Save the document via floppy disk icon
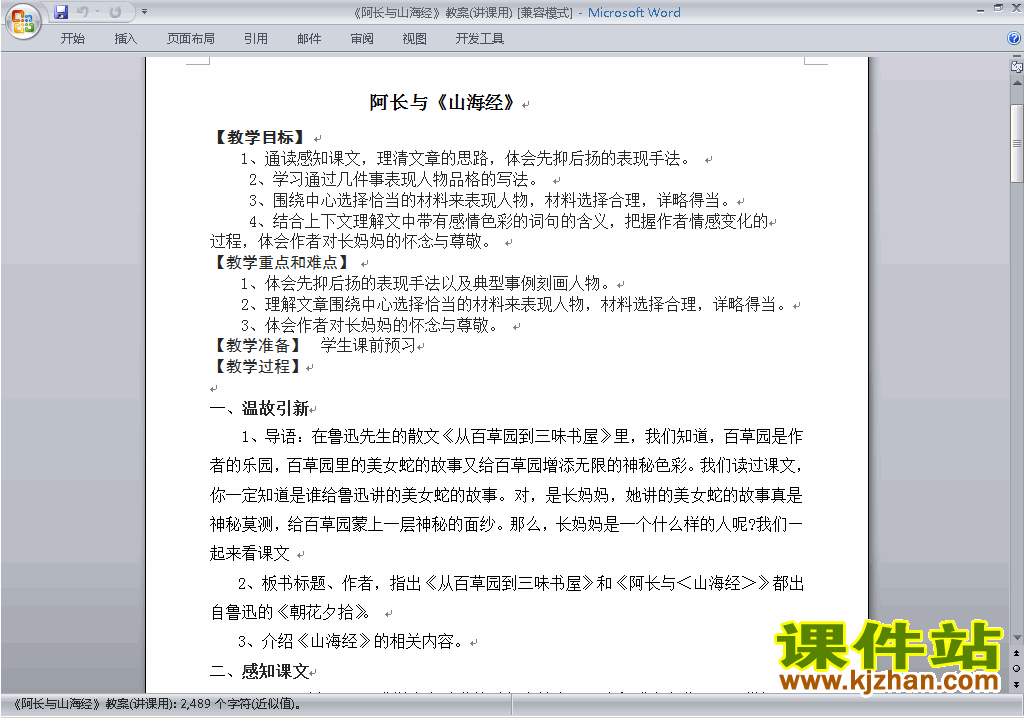This screenshot has height=718, width=1024. [x=61, y=12]
